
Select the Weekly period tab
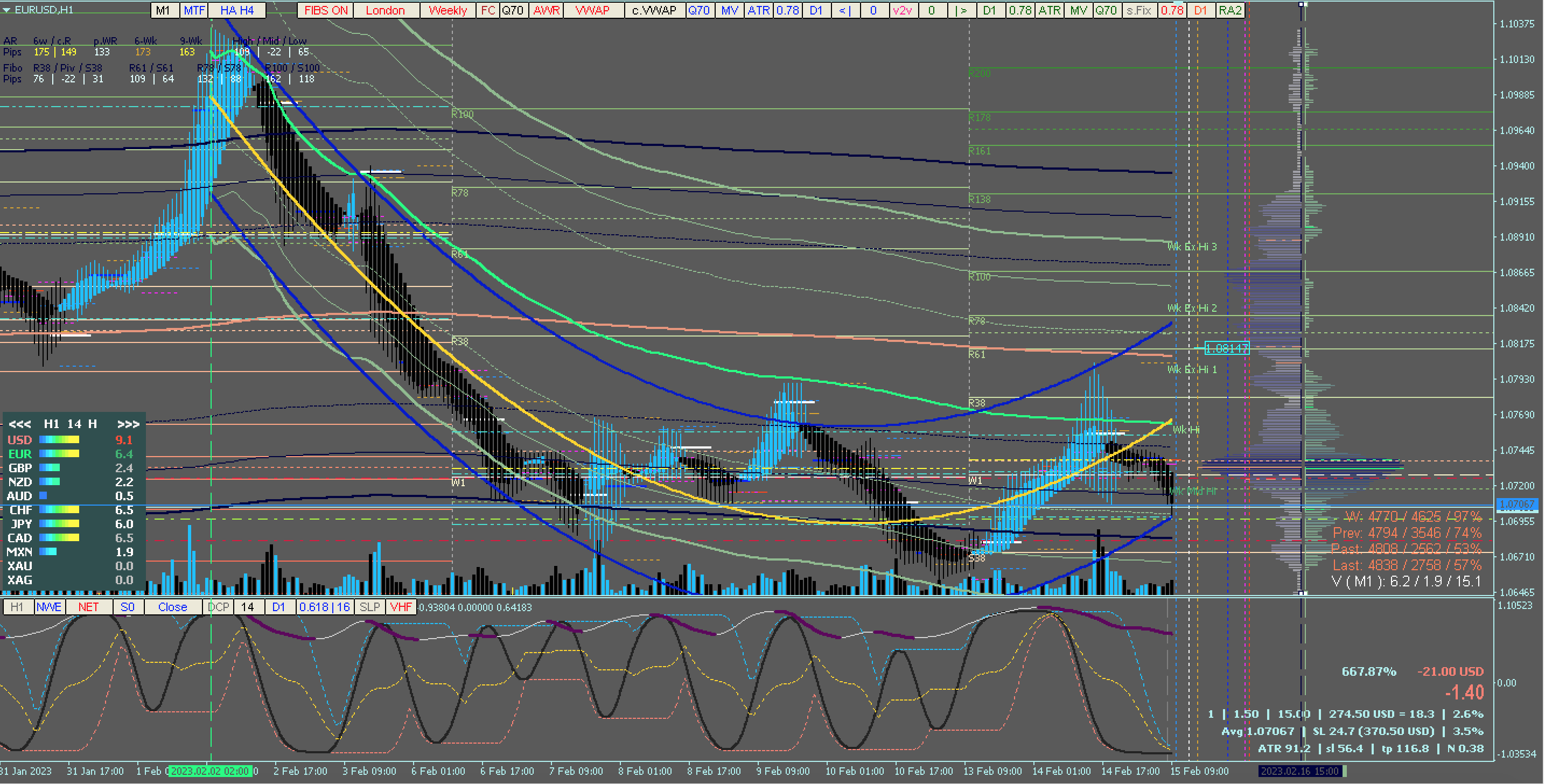pyautogui.click(x=448, y=10)
